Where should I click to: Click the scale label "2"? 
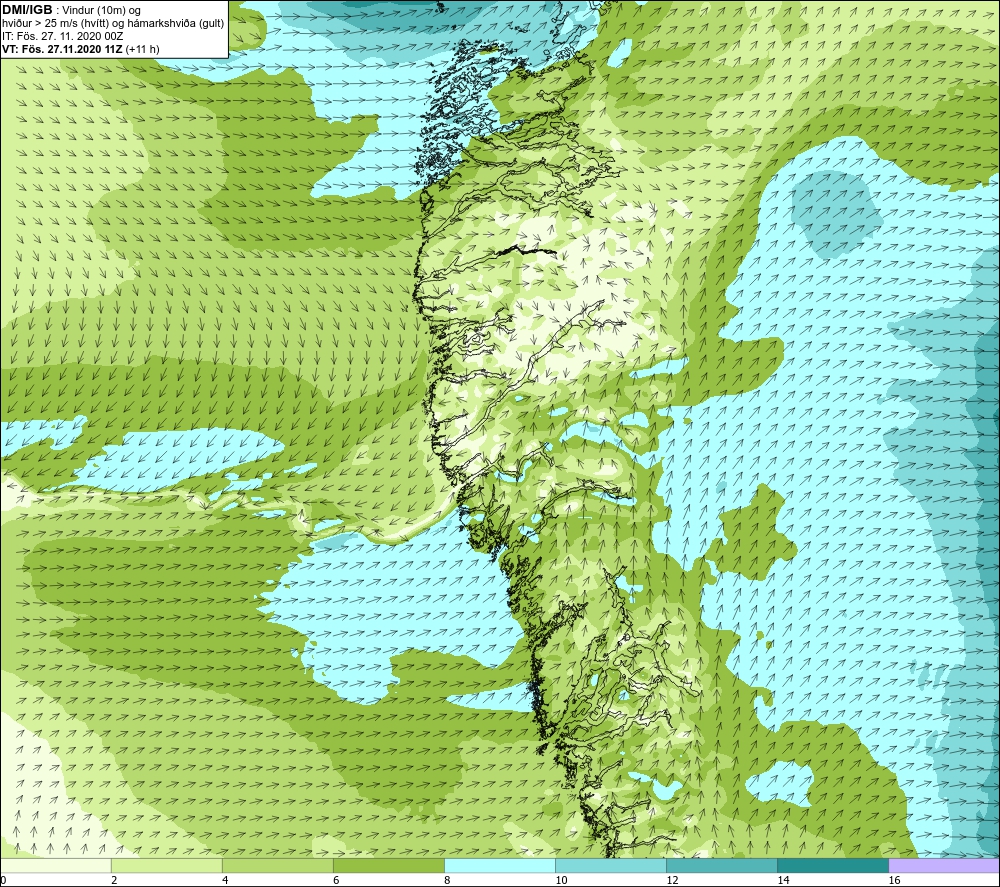[114, 881]
